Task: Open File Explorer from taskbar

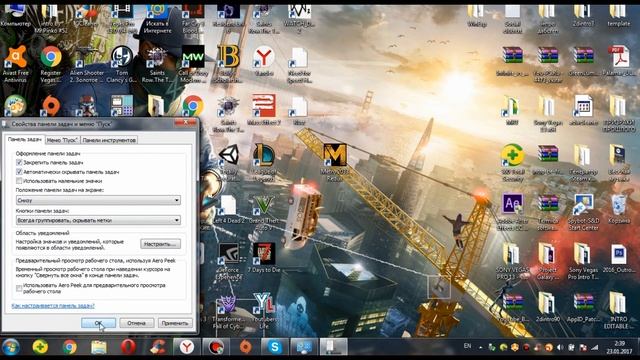Action: coord(99,347)
